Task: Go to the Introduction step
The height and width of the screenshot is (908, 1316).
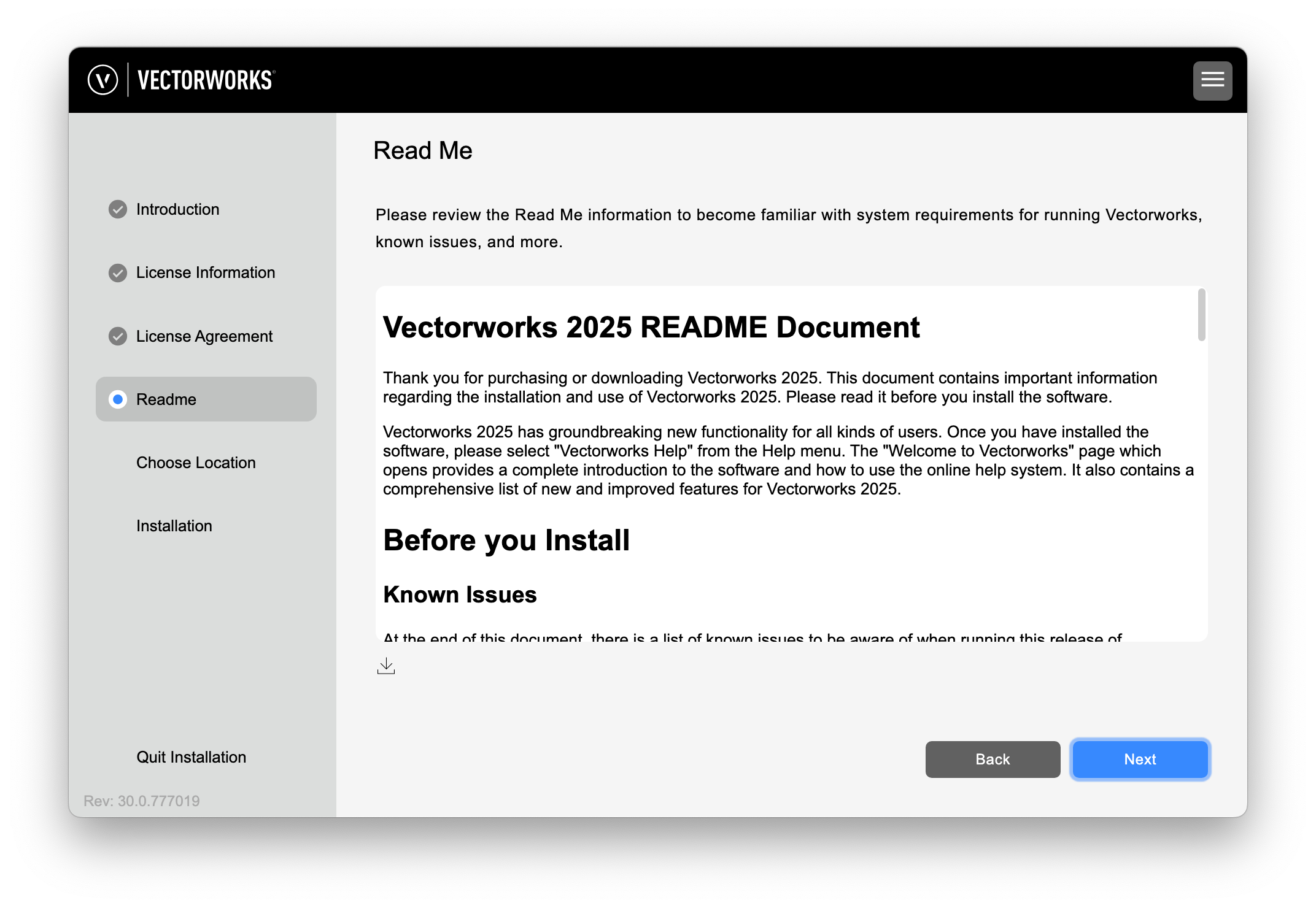Action: 177,209
